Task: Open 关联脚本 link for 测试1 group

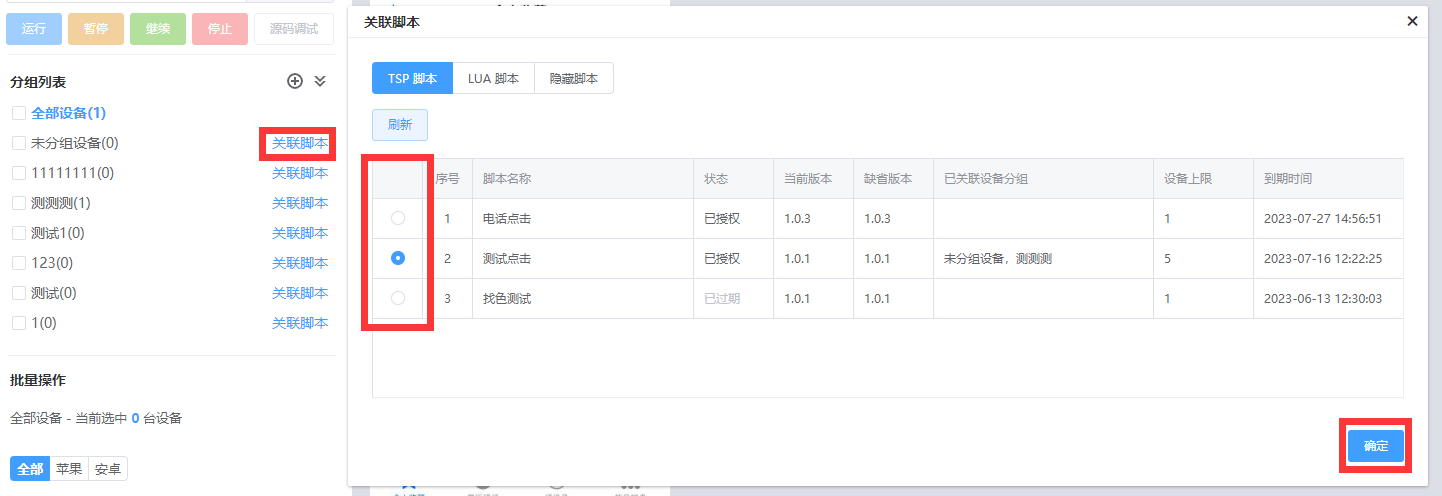Action: coord(300,233)
